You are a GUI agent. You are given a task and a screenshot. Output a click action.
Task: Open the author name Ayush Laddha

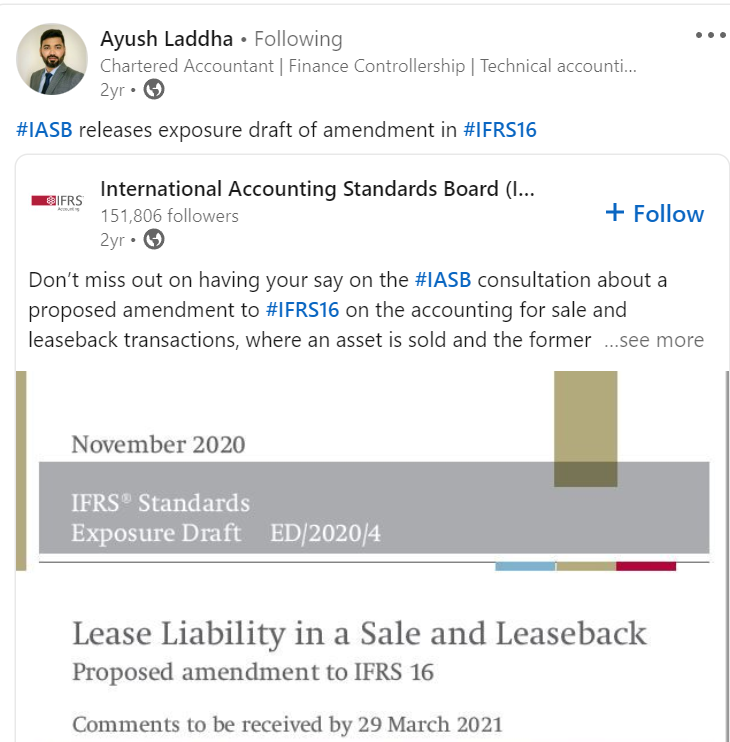166,39
